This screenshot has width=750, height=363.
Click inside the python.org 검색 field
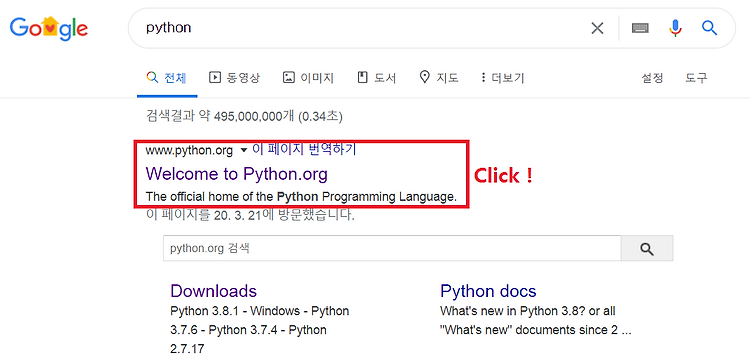pyautogui.click(x=392, y=248)
